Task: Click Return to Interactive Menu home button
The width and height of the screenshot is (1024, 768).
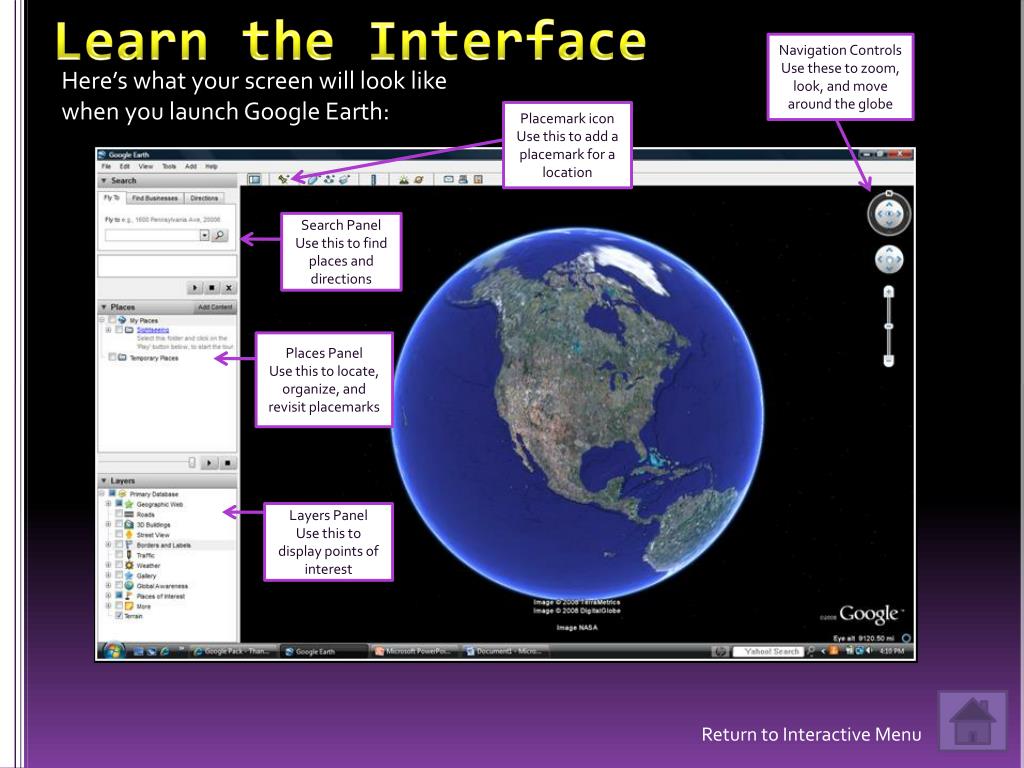Action: pos(971,720)
